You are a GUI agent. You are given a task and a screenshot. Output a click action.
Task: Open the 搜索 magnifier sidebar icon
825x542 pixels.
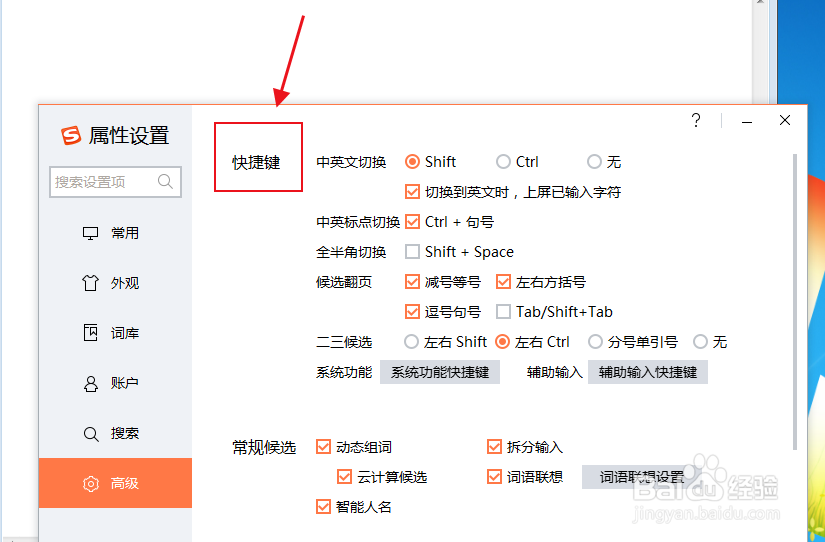[90, 434]
